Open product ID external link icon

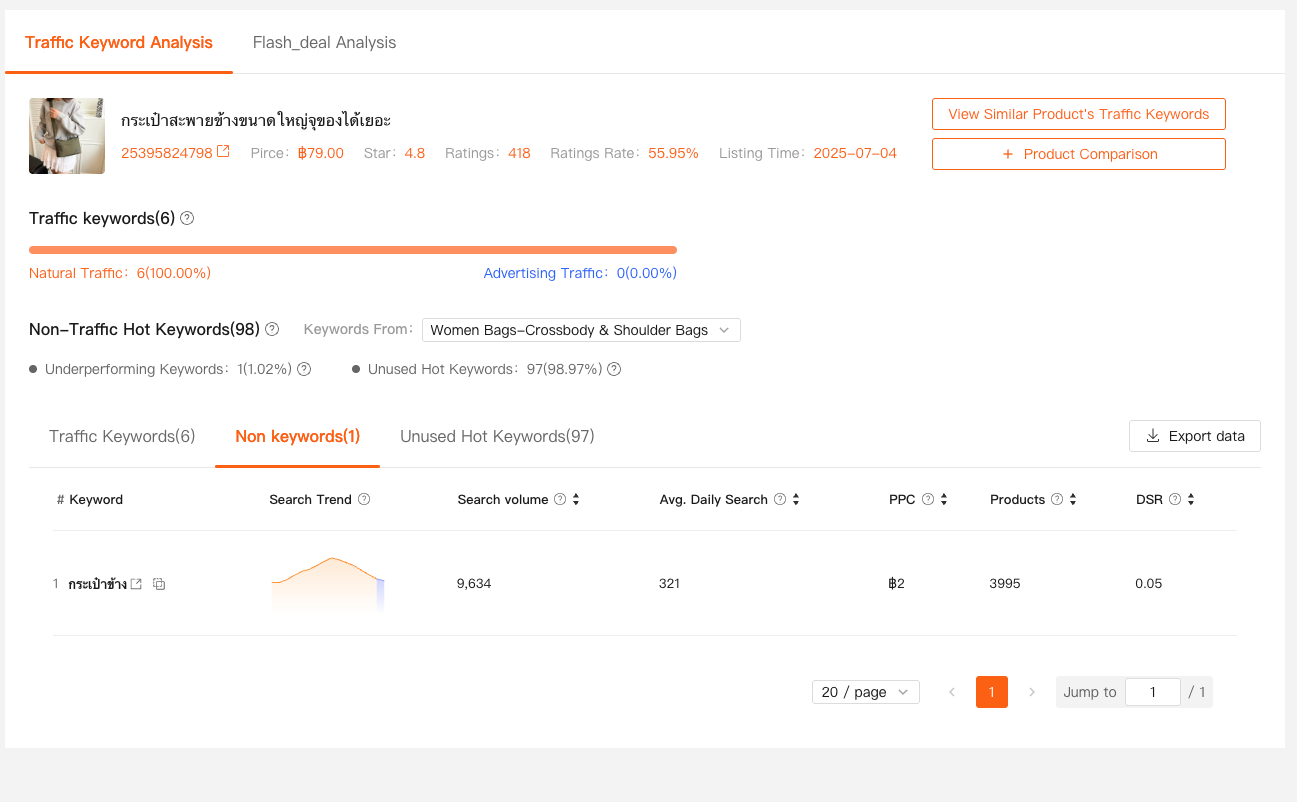[x=224, y=153]
